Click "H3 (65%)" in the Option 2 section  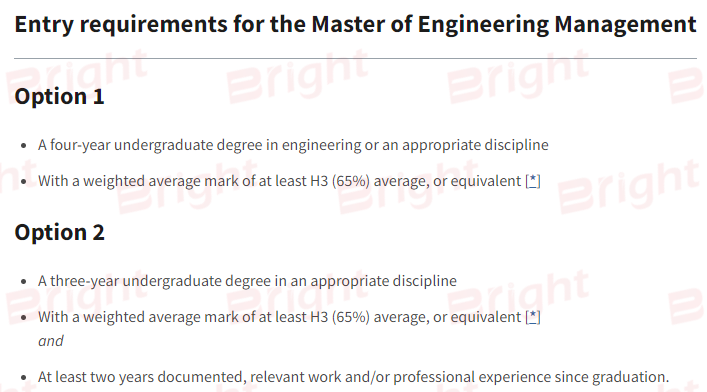[340, 317]
